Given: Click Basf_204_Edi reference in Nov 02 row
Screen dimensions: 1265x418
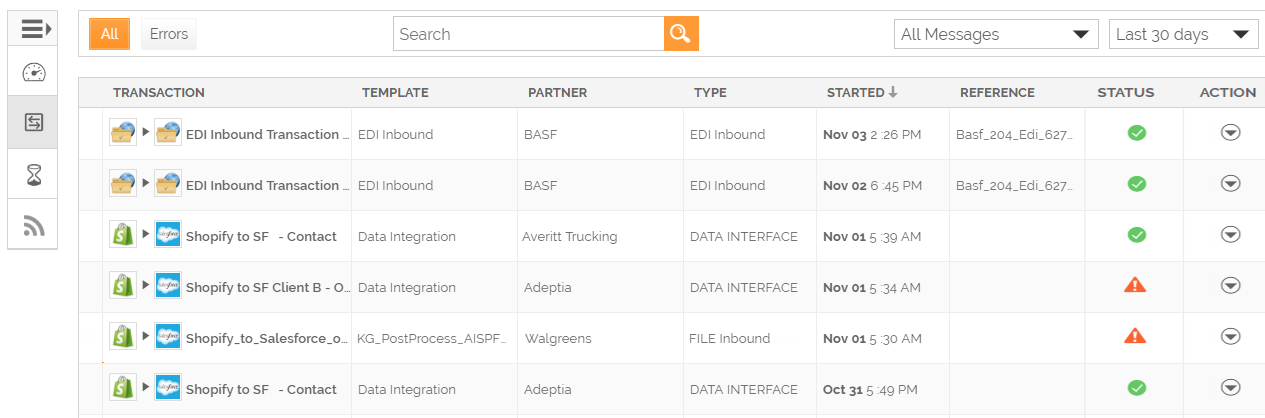Looking at the screenshot, I should pos(1015,185).
